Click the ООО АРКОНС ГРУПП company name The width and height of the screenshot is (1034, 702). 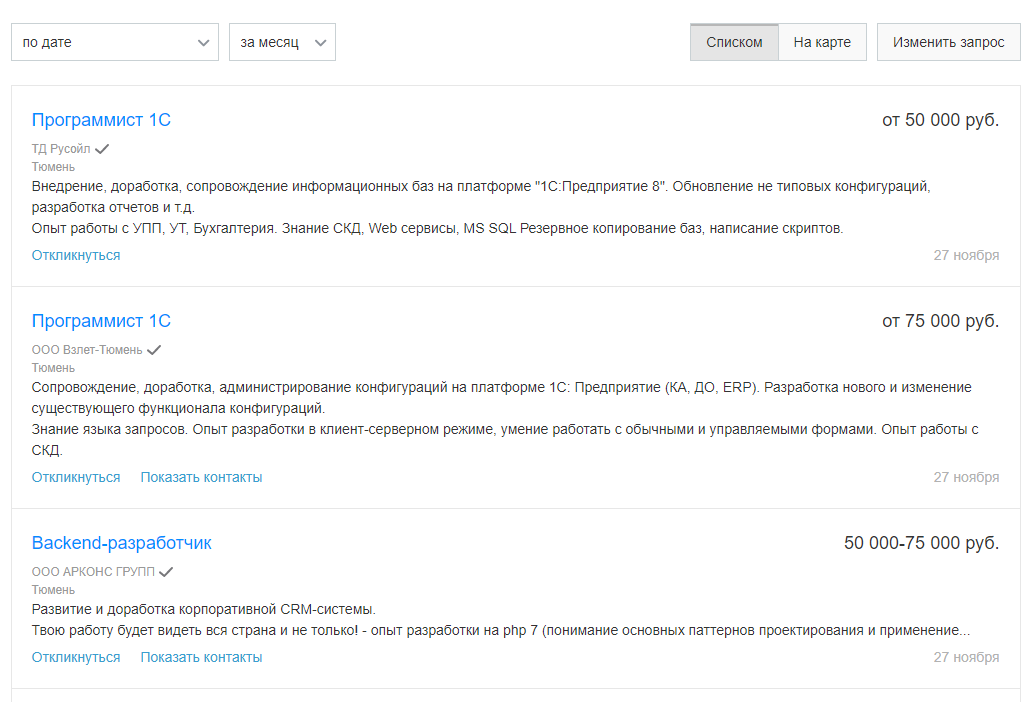tap(93, 572)
